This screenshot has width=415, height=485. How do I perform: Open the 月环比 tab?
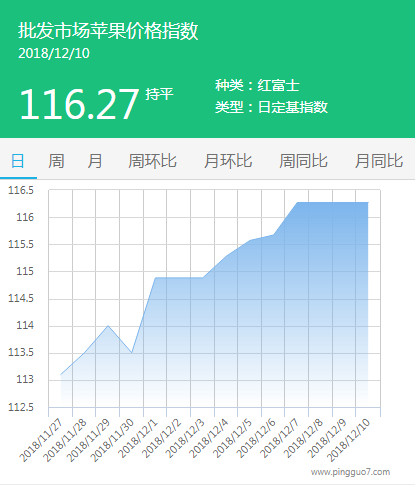click(228, 161)
